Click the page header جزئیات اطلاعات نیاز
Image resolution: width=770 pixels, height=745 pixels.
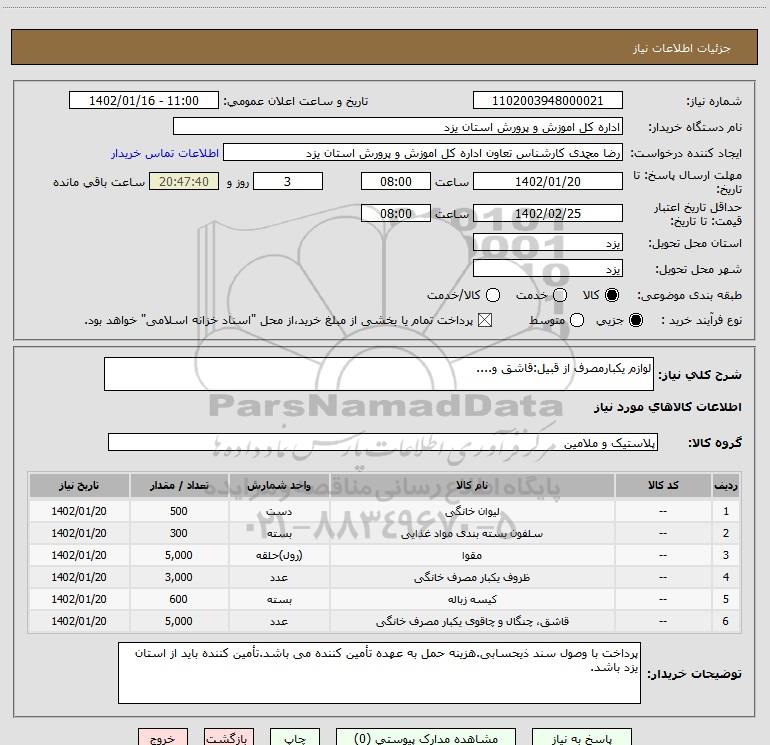[x=682, y=48]
